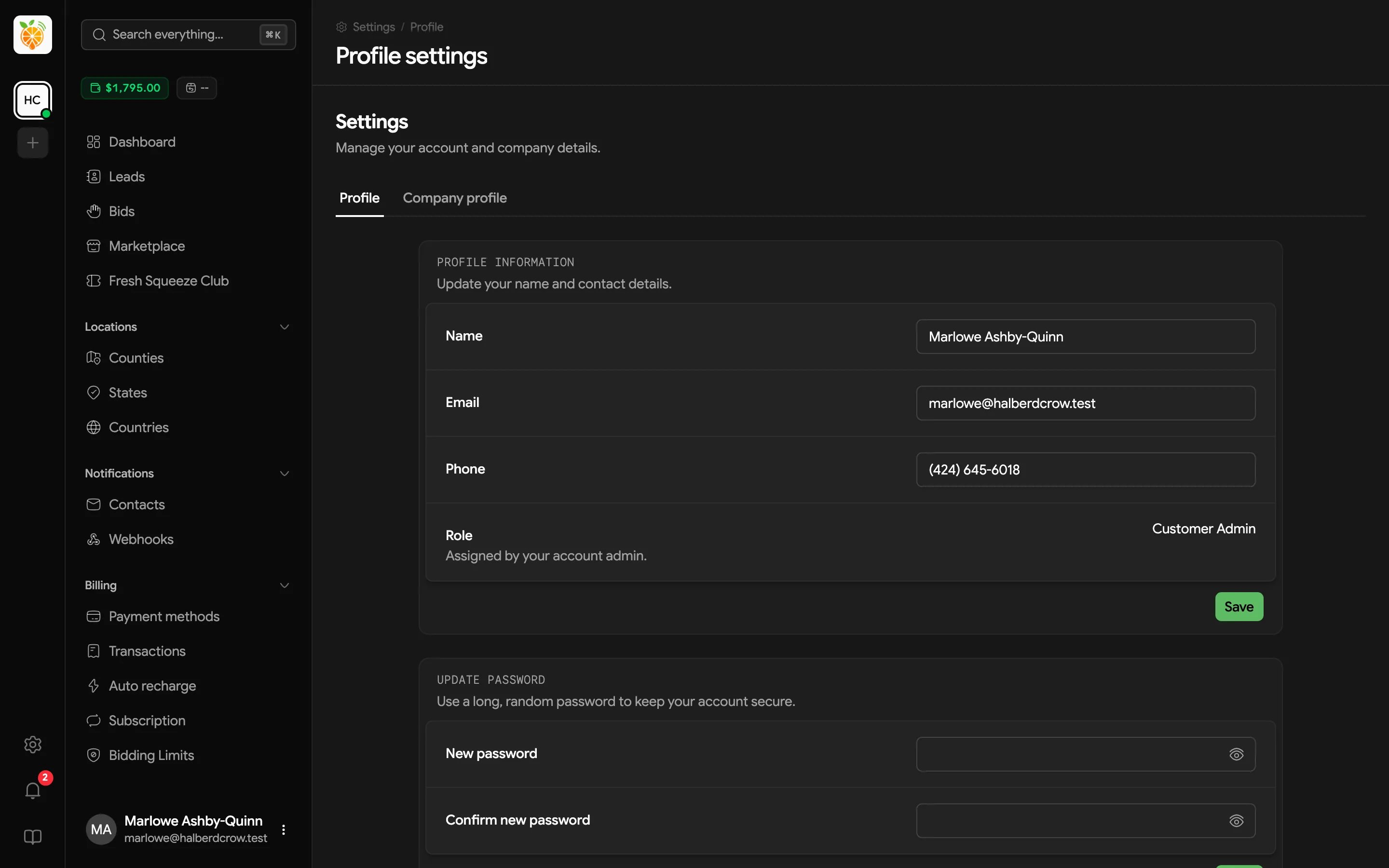Click the Leads contact icon
Screen dimensions: 1389x868
[x=94, y=177]
